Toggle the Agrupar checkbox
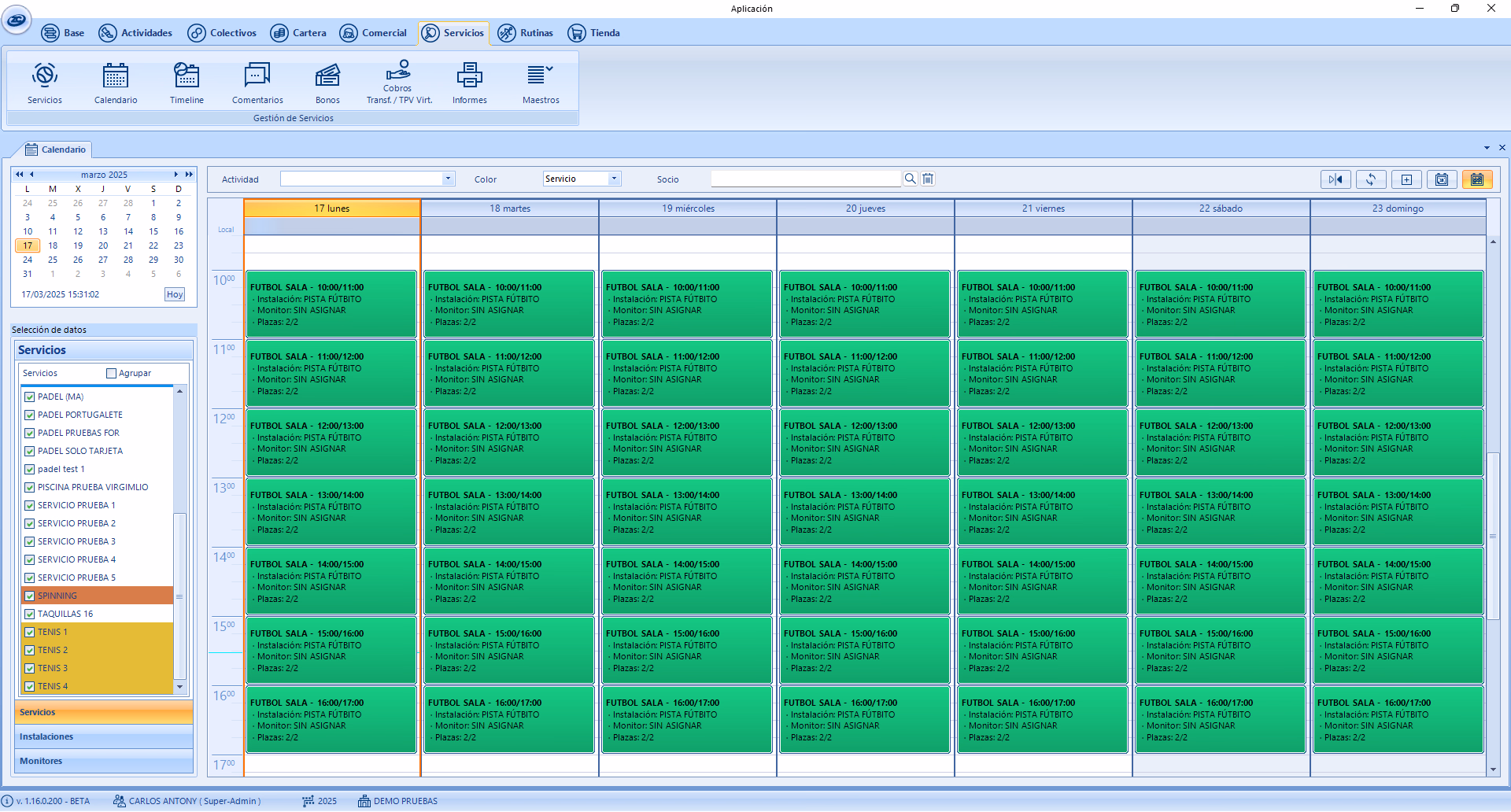1511x812 pixels. pyautogui.click(x=111, y=374)
